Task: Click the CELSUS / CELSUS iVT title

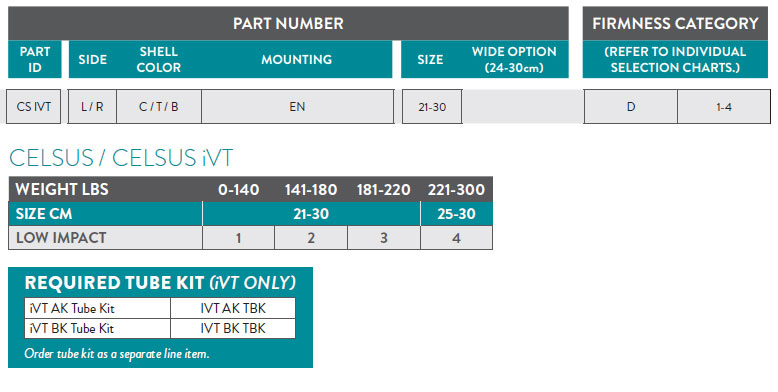Action: click(x=121, y=158)
